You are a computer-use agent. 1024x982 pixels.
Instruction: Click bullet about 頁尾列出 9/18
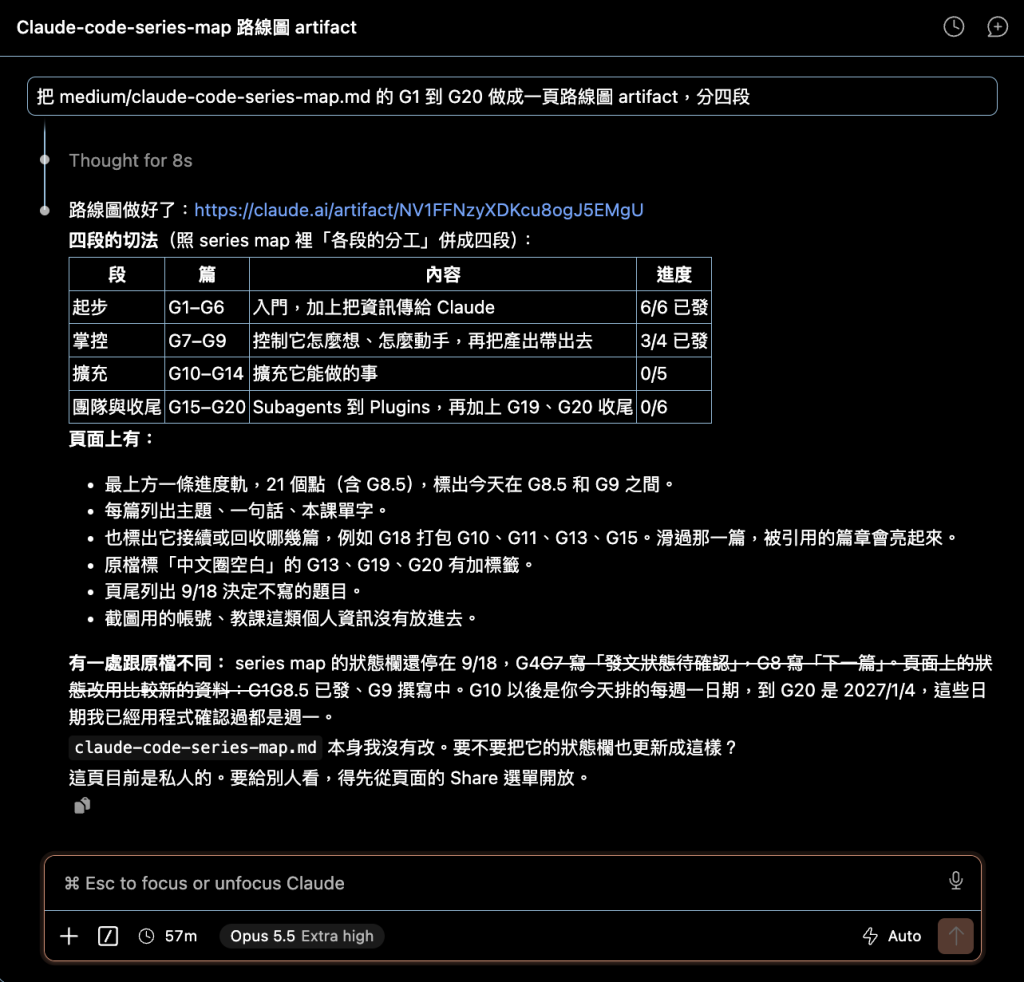233,592
